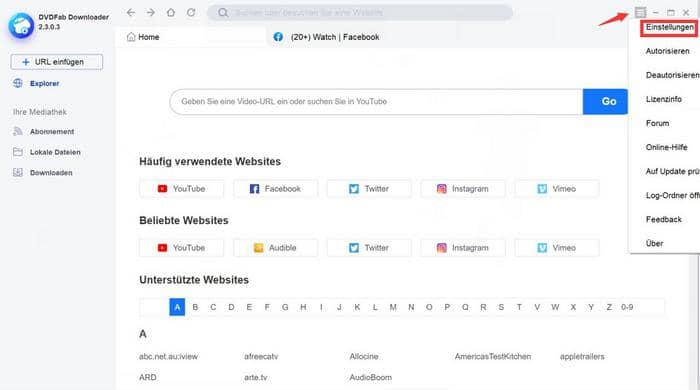
Task: Choose Feedback in the menu
Action: coord(663,219)
